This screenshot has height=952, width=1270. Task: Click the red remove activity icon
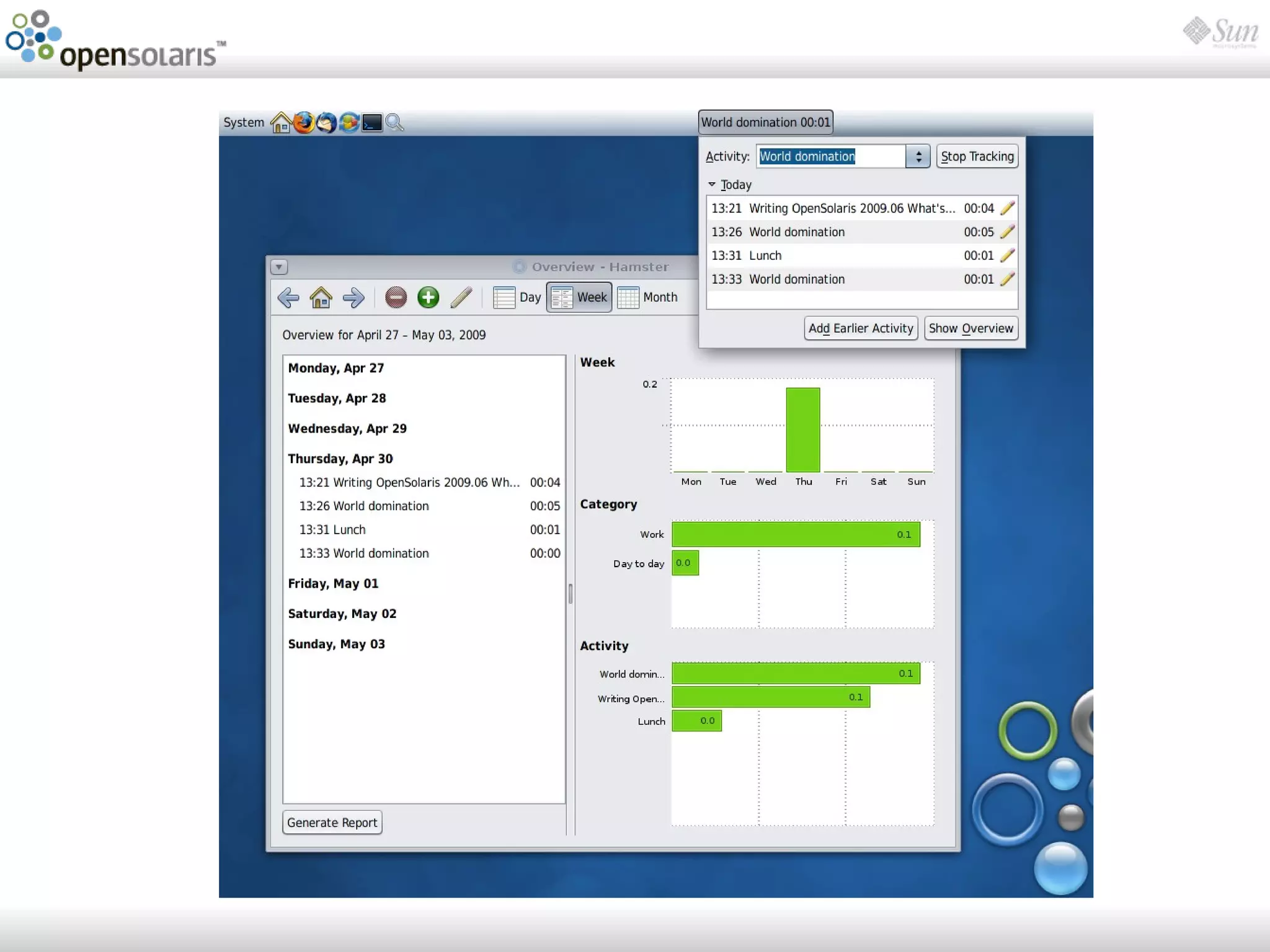pyautogui.click(x=396, y=297)
